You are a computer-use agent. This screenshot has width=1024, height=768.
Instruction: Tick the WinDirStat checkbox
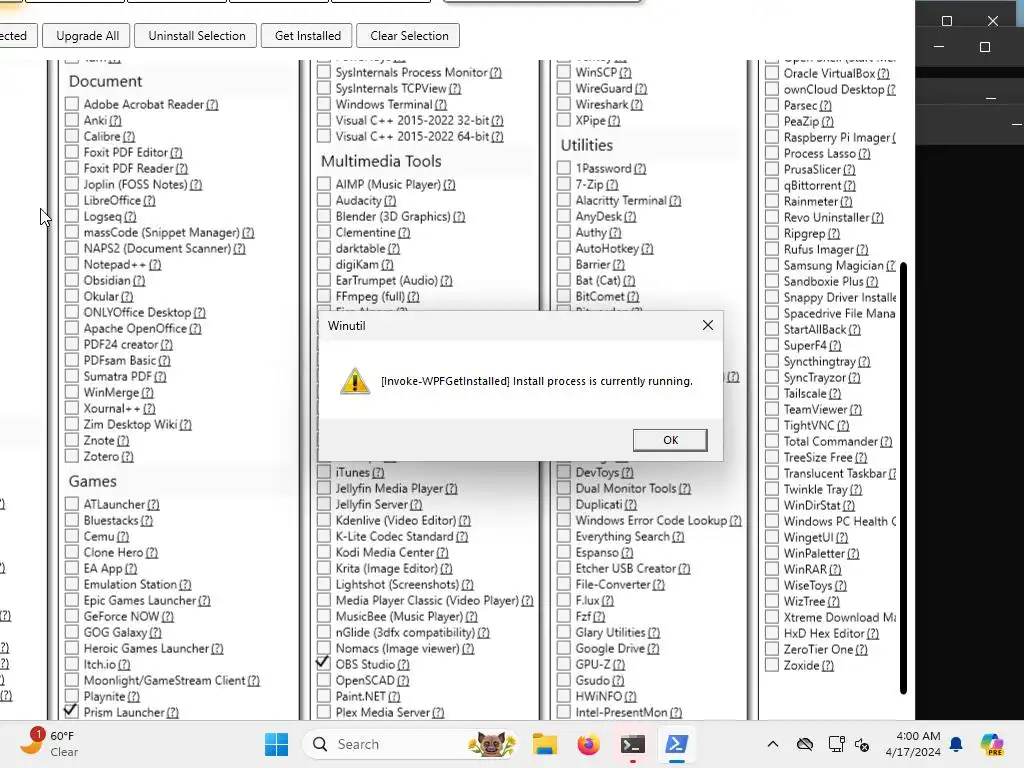pos(772,505)
